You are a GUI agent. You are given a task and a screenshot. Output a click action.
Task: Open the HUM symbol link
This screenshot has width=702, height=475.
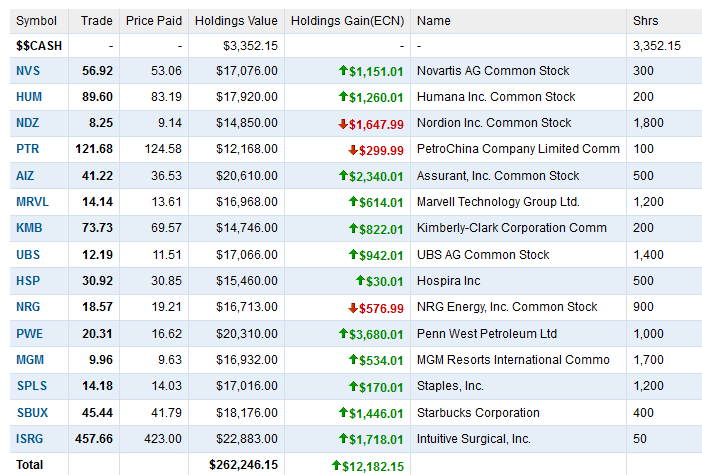tap(29, 97)
